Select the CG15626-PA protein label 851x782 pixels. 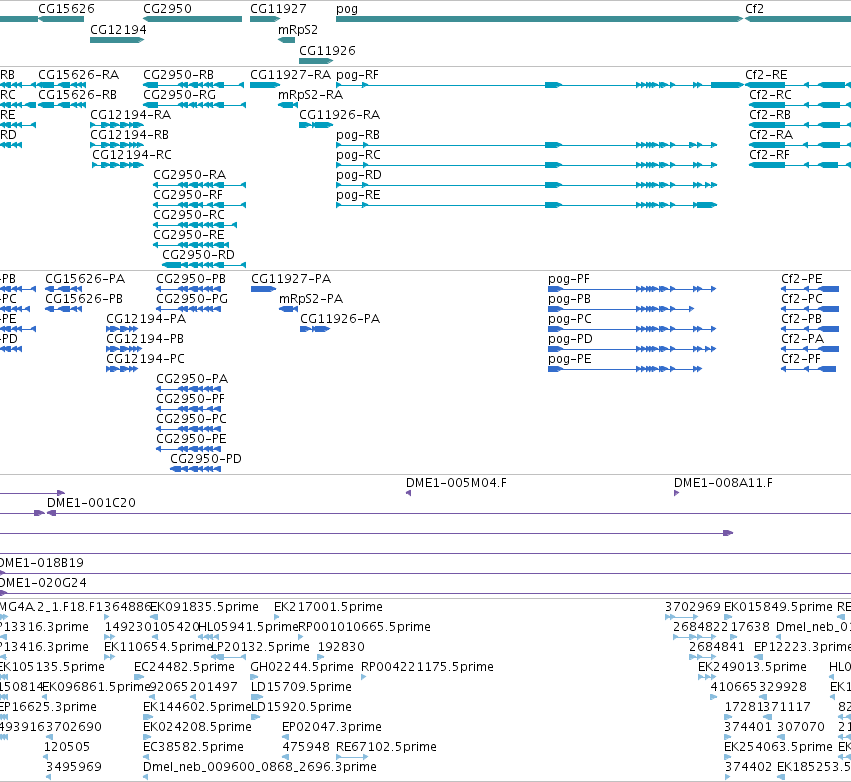click(x=85, y=278)
